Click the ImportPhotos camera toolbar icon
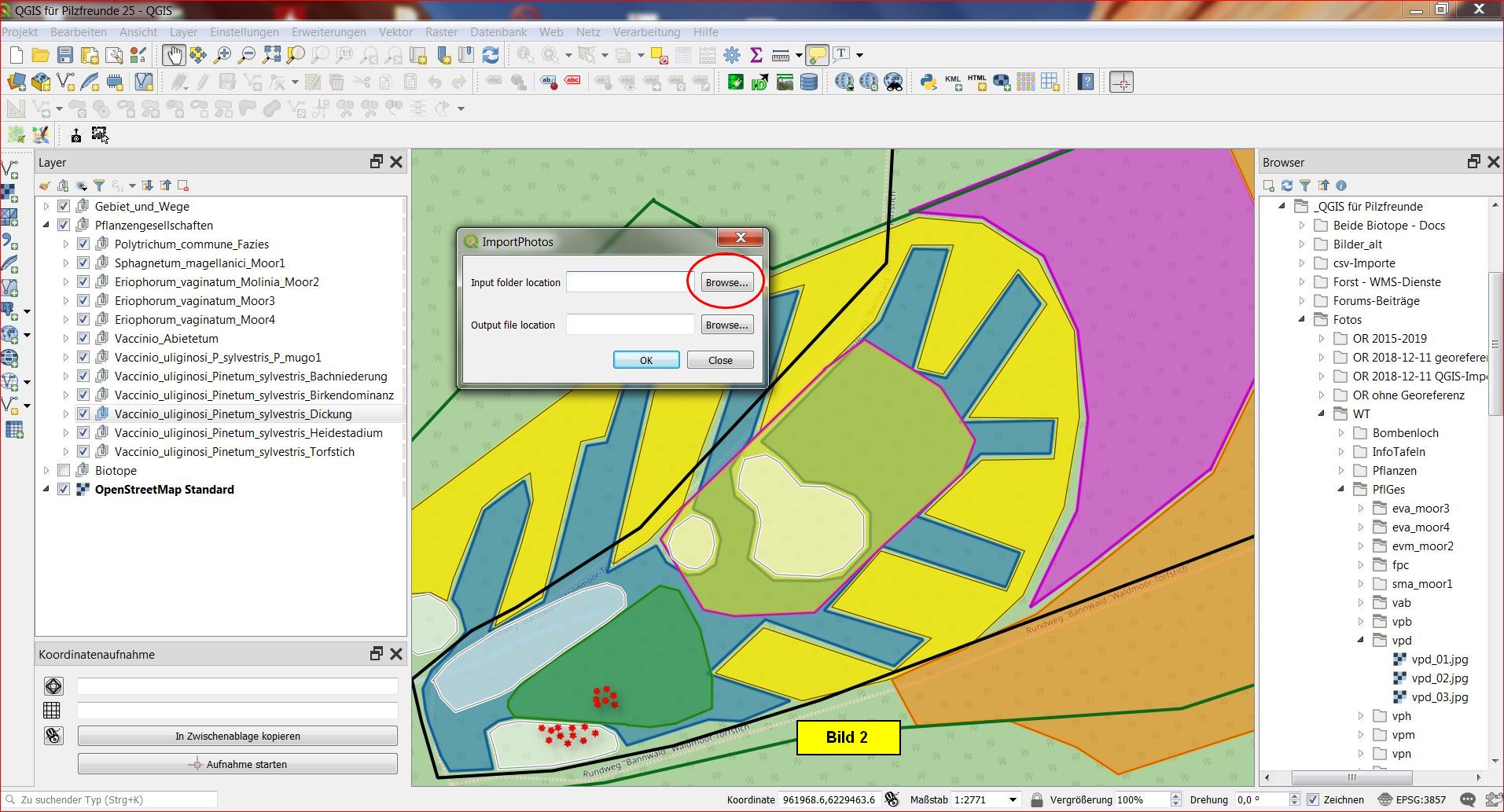Viewport: 1504px width, 812px height. pyautogui.click(x=75, y=136)
